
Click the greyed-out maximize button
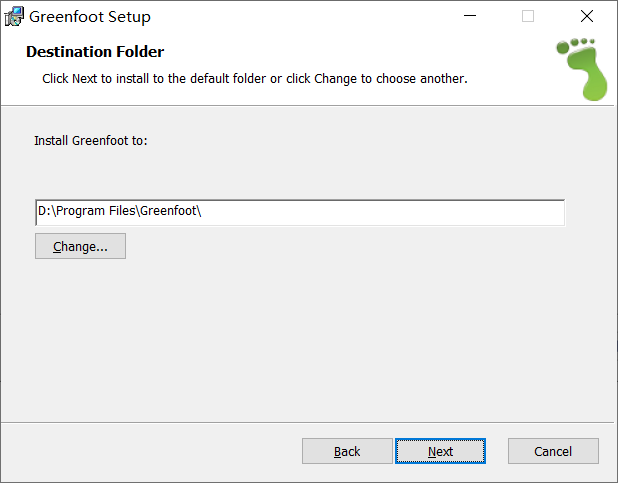[528, 17]
